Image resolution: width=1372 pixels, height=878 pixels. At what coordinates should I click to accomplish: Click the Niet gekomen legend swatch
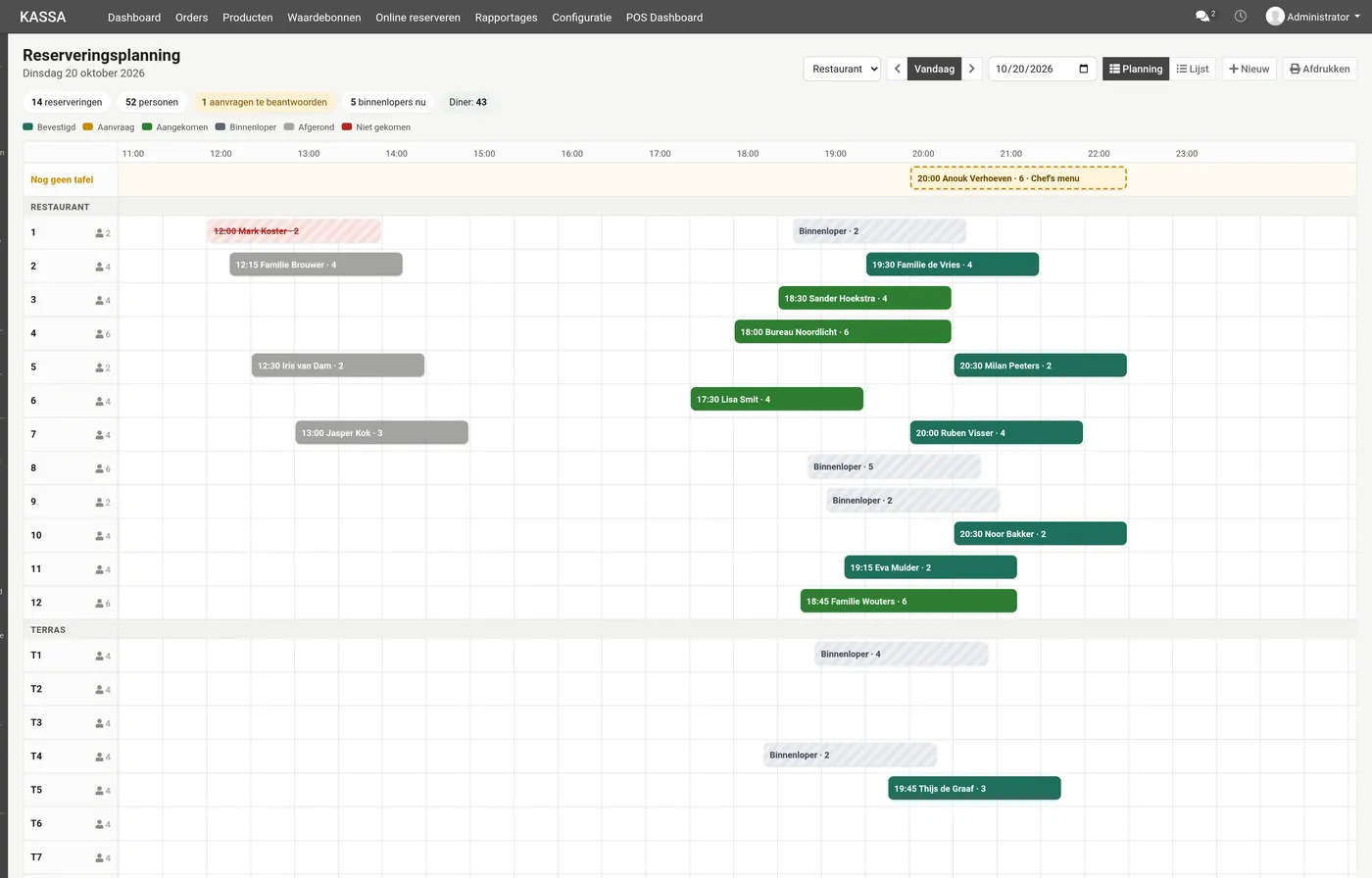(x=347, y=127)
